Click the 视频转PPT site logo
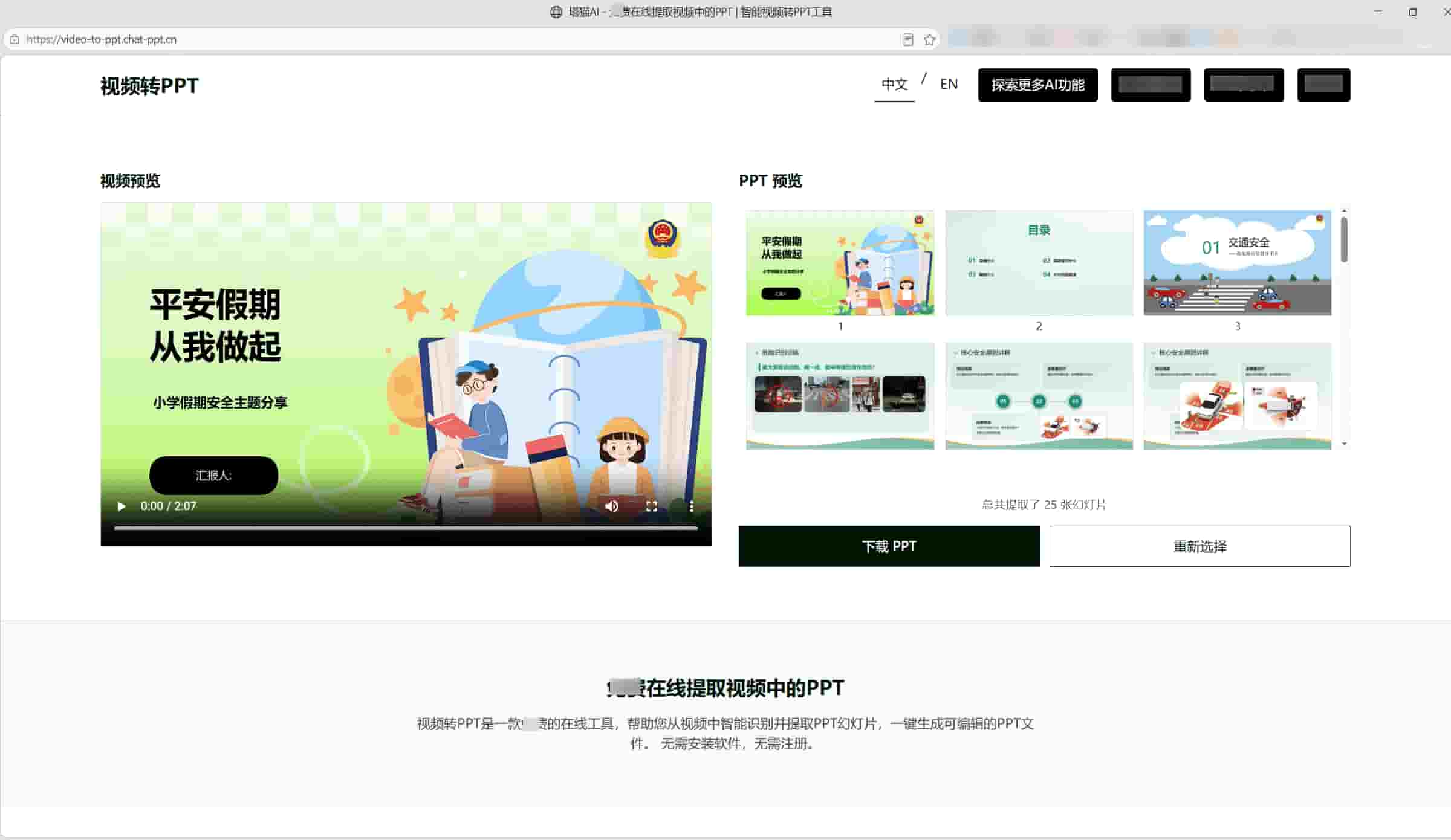The image size is (1451, 840). pyautogui.click(x=149, y=86)
